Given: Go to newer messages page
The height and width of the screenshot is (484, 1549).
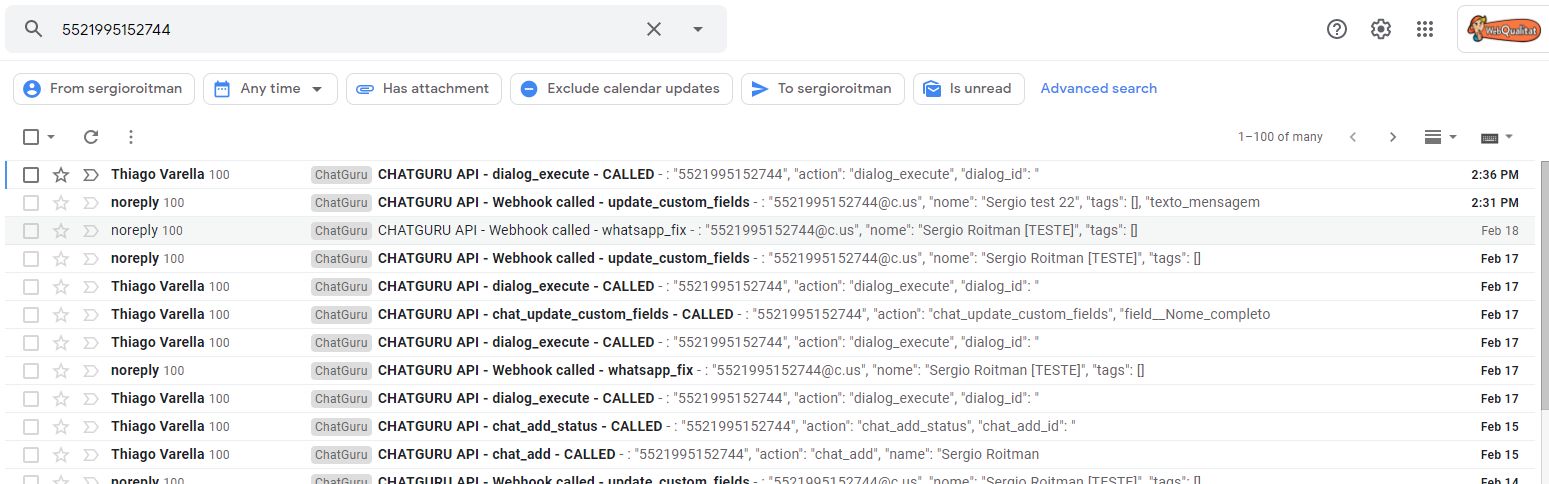Looking at the screenshot, I should [1353, 137].
